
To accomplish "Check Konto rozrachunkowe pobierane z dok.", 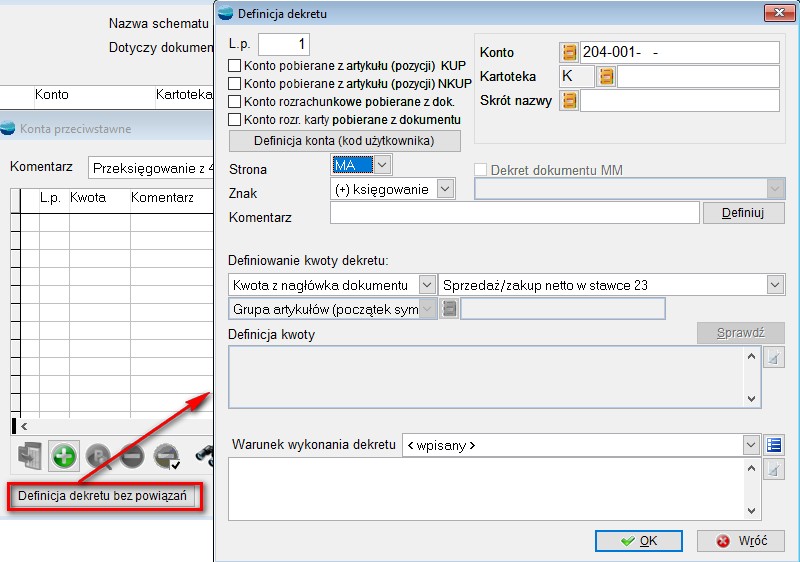I will [x=235, y=102].
